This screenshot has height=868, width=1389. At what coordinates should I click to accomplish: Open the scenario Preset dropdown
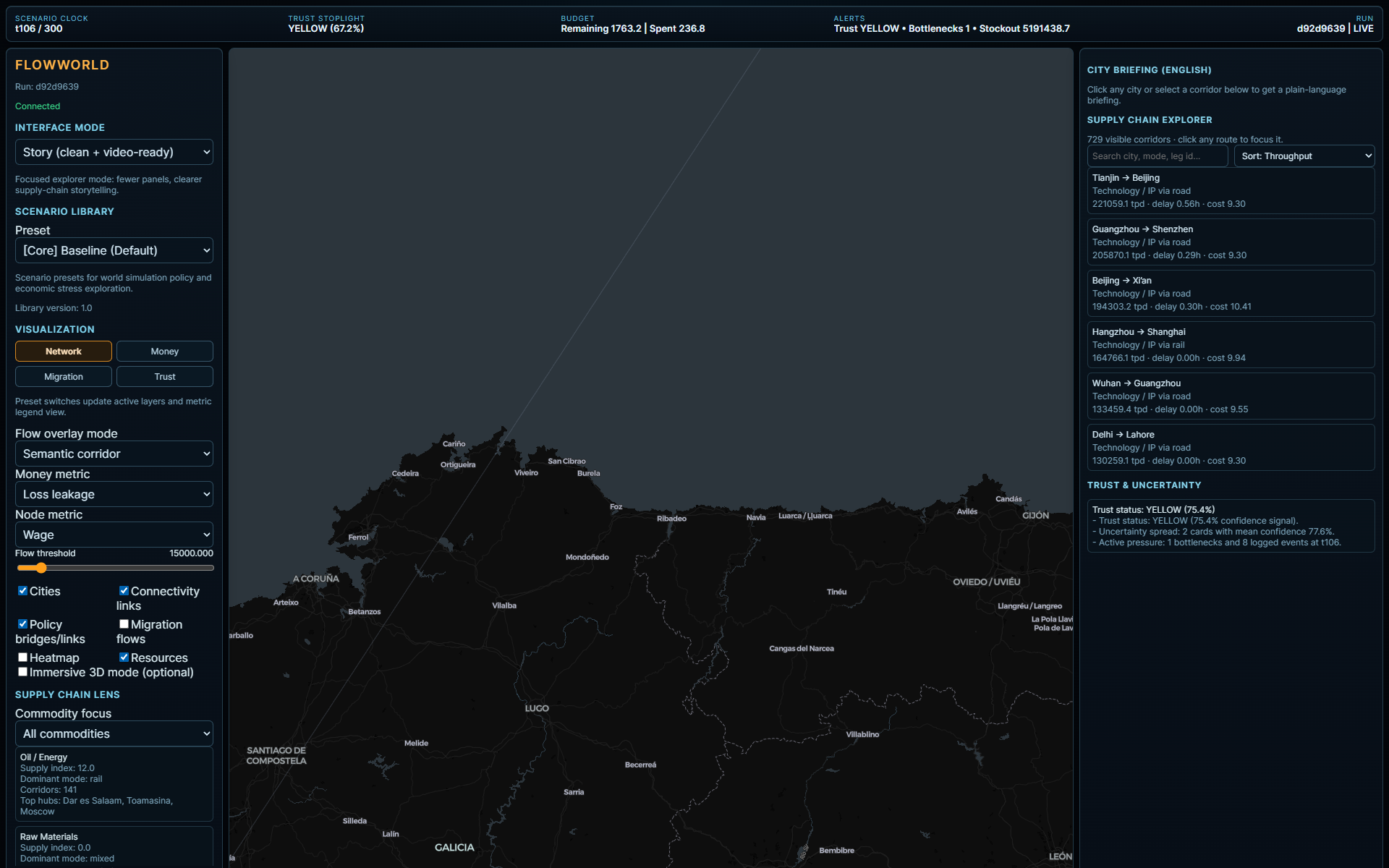click(114, 250)
